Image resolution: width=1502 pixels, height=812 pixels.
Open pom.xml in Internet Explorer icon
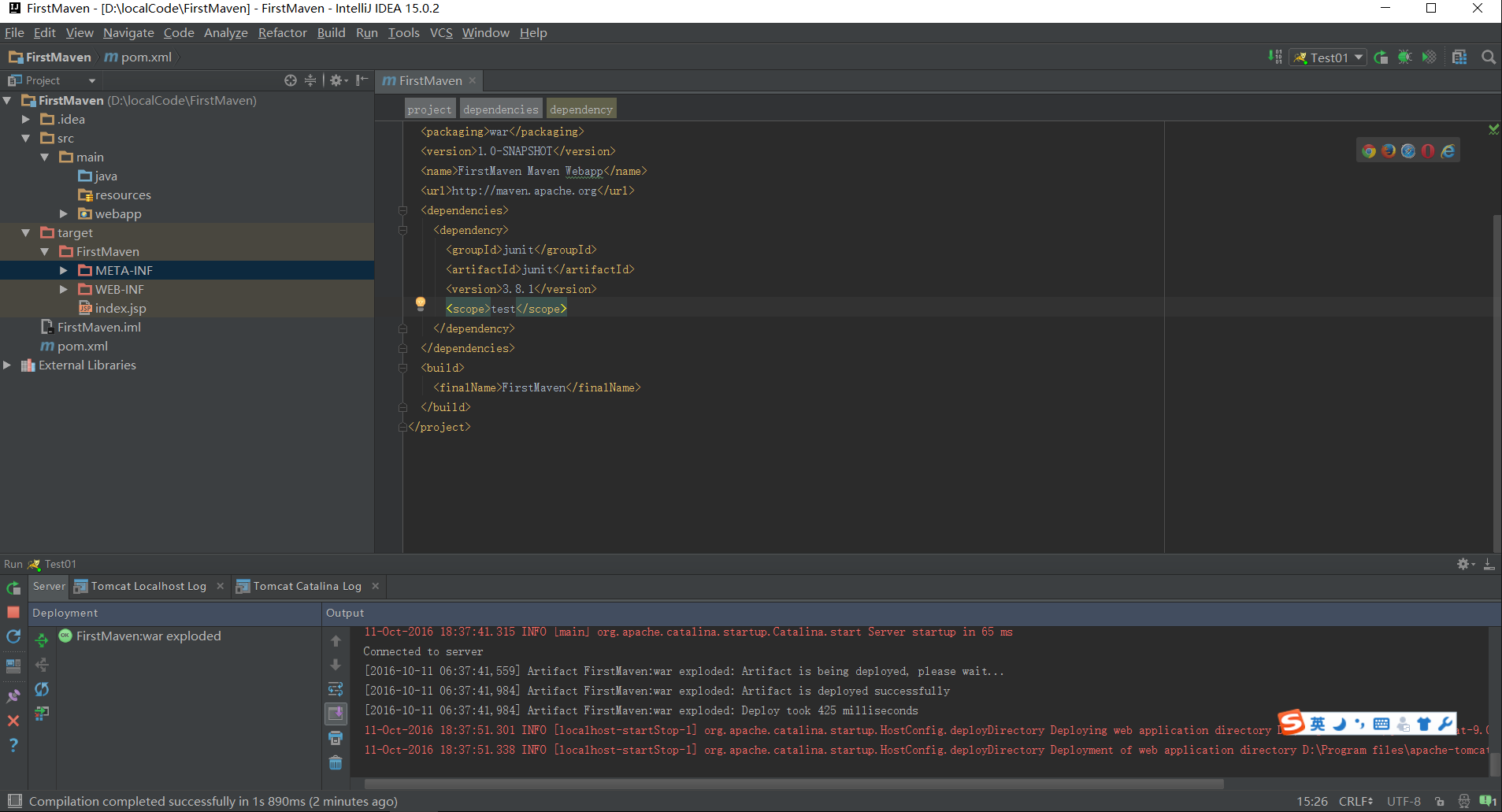click(x=1448, y=150)
